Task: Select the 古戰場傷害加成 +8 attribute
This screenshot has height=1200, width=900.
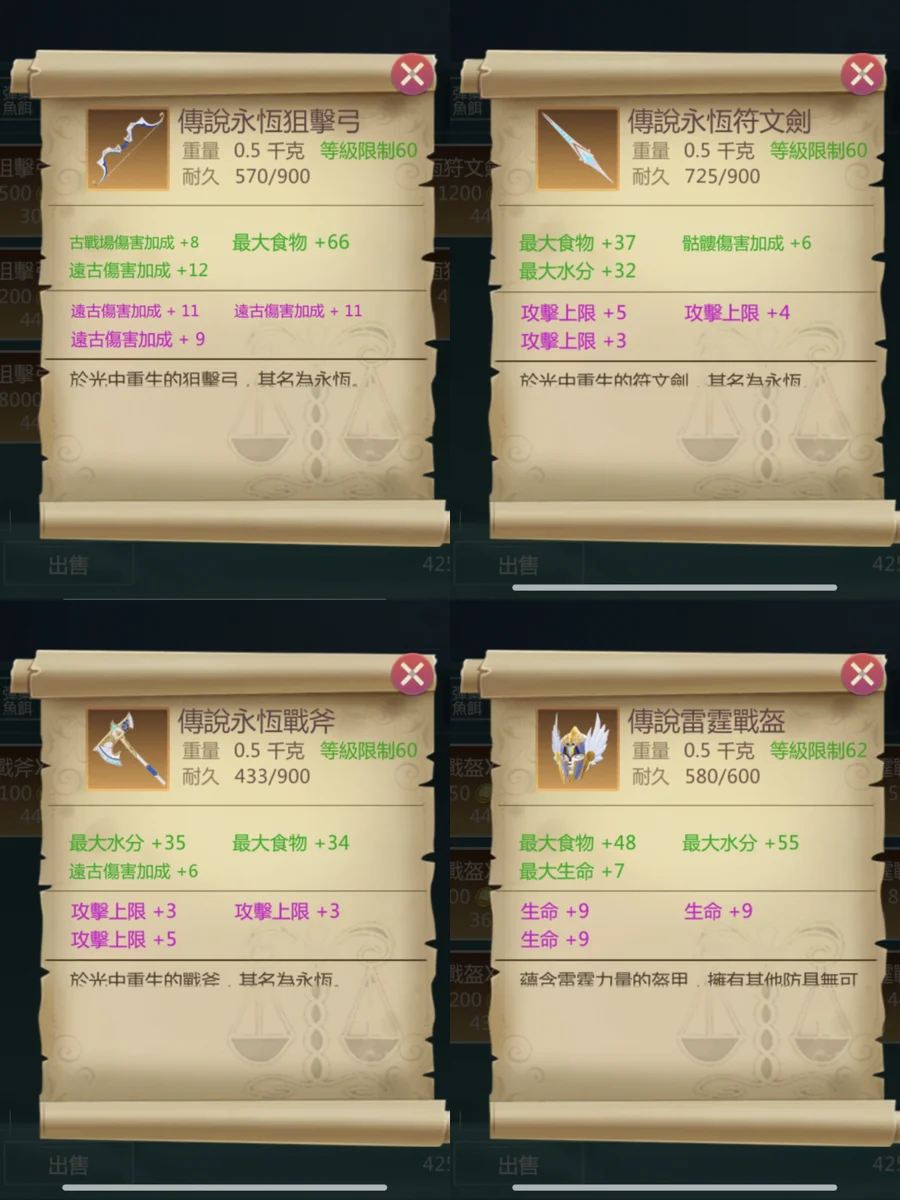Action: click(x=134, y=243)
